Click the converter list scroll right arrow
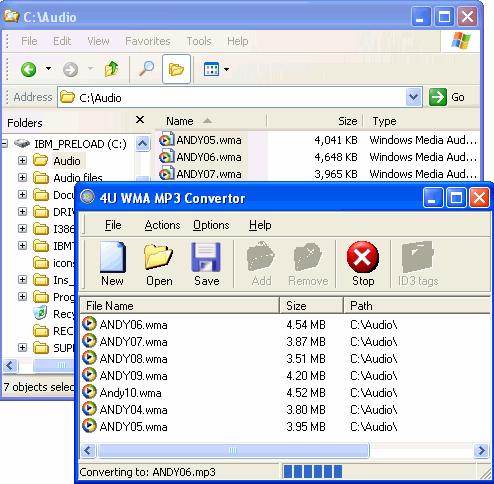This screenshot has width=494, height=484. click(481, 450)
